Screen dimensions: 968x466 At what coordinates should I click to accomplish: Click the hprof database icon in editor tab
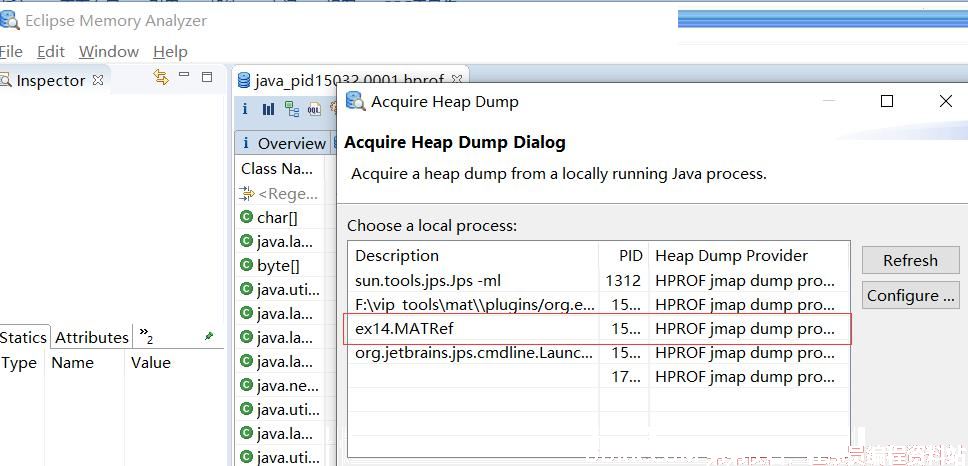[244, 80]
